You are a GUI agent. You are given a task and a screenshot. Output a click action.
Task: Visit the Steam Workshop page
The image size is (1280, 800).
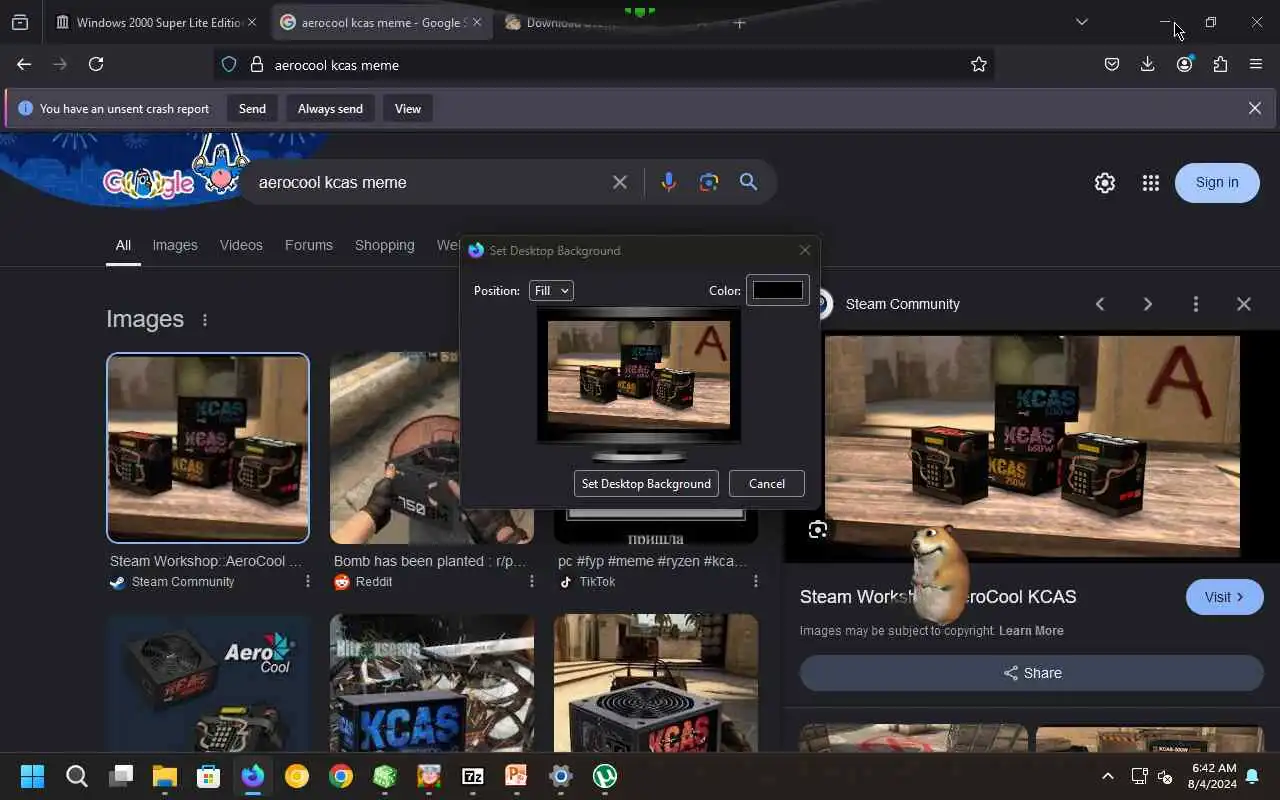point(1225,597)
